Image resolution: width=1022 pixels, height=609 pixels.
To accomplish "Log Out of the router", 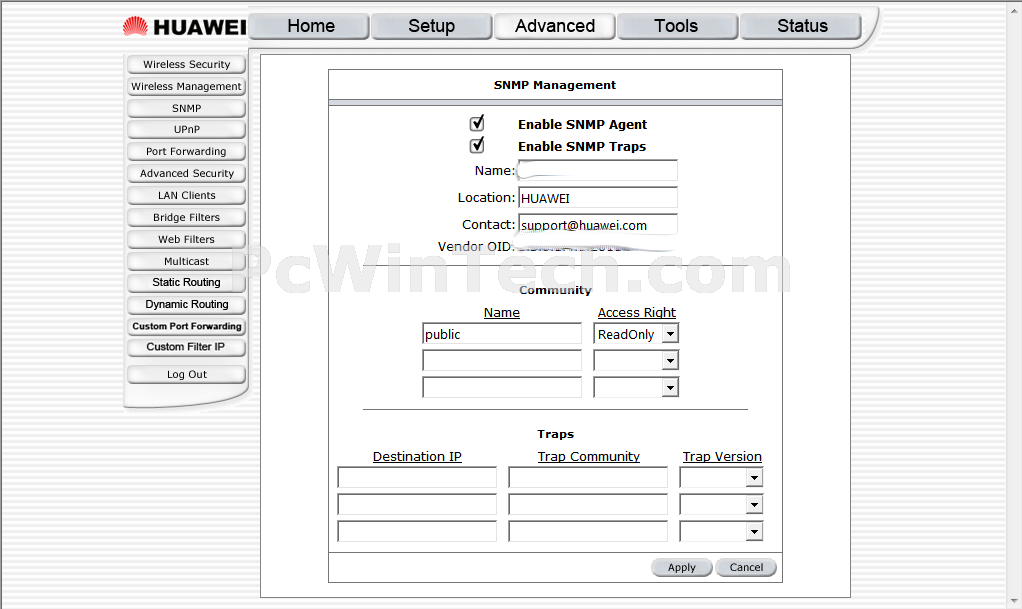I will [186, 374].
